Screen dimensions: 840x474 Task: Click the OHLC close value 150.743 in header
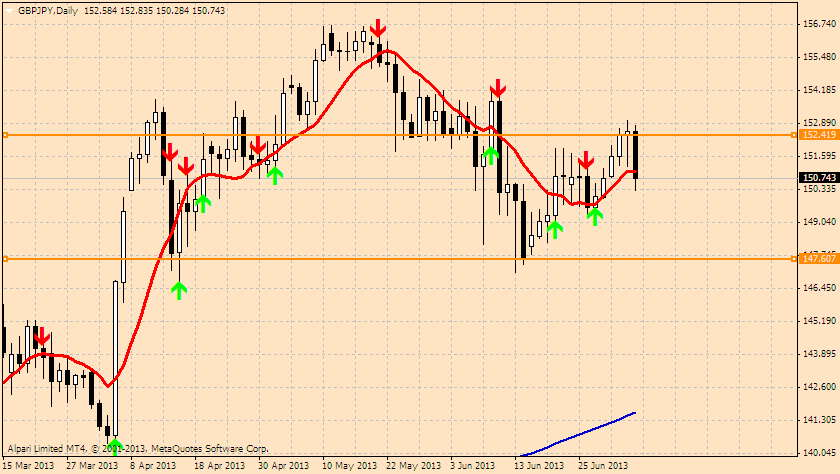click(x=208, y=11)
